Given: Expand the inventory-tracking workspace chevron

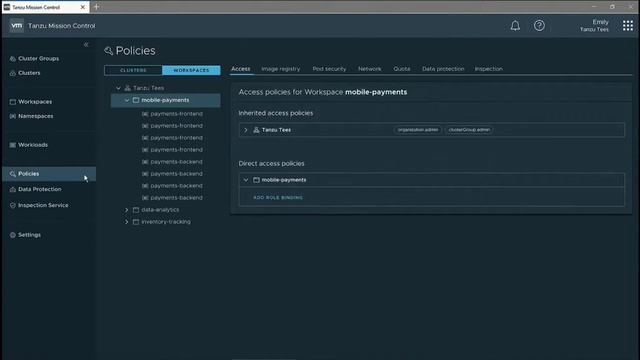Looking at the screenshot, I should point(127,222).
